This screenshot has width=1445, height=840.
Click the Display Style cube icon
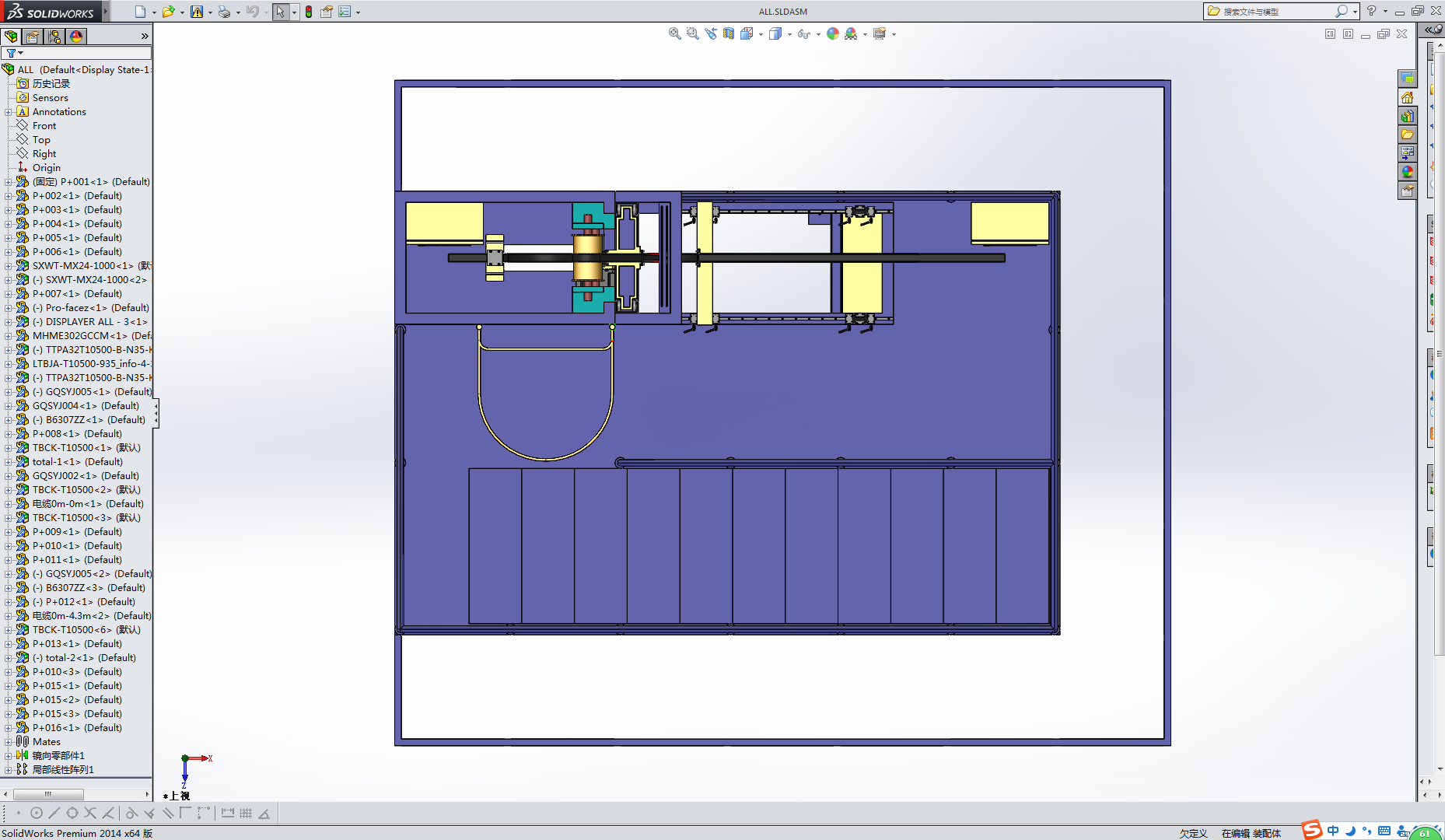[775, 33]
